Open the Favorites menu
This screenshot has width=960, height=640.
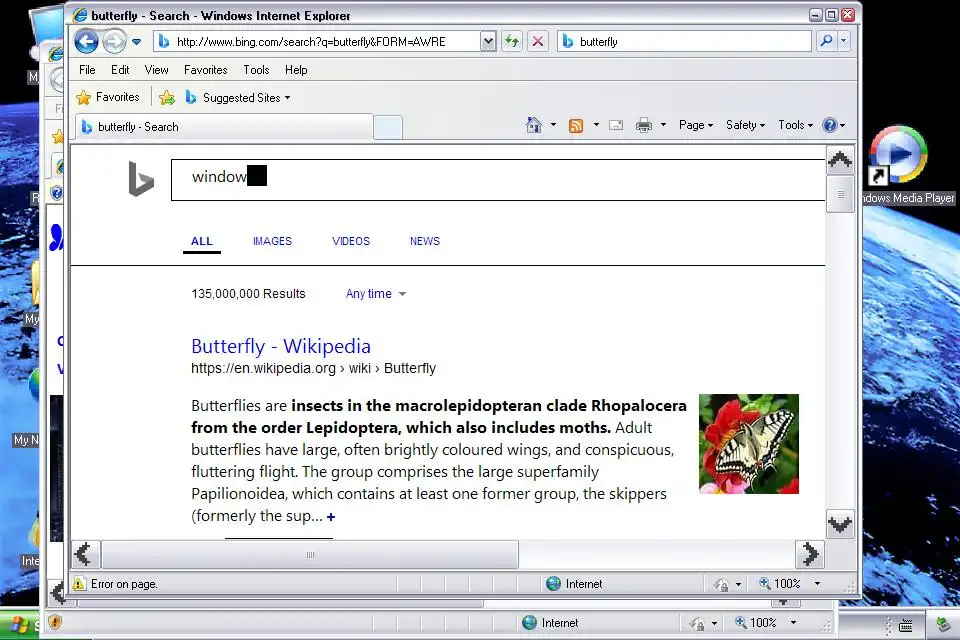[x=205, y=70]
